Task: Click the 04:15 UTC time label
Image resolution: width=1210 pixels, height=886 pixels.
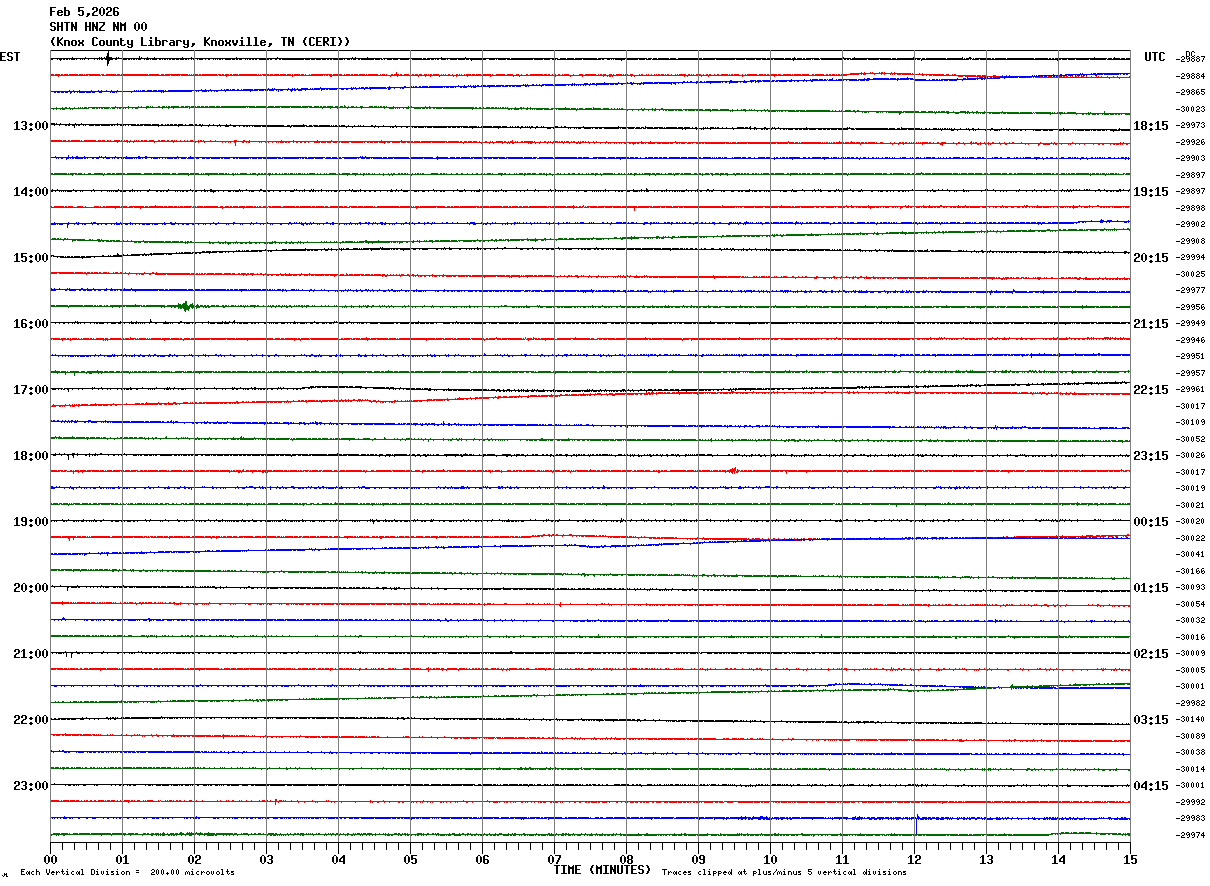Action: (1151, 786)
